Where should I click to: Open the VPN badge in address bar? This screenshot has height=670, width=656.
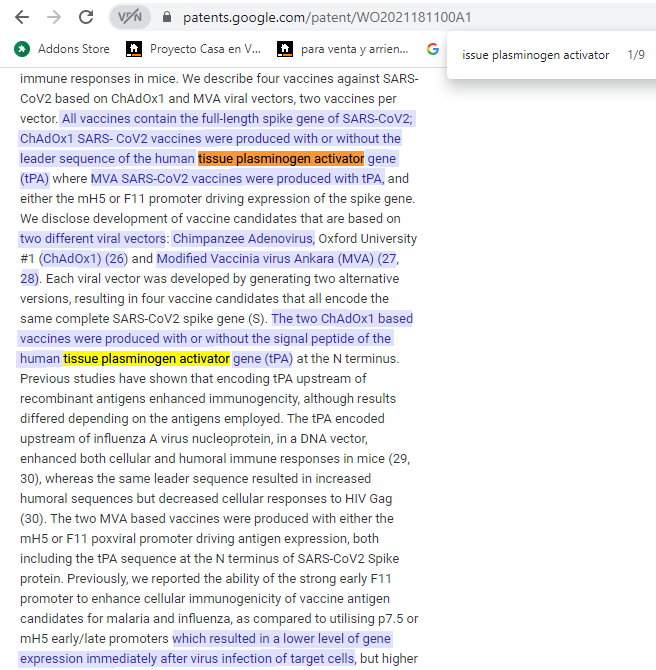coord(129,17)
